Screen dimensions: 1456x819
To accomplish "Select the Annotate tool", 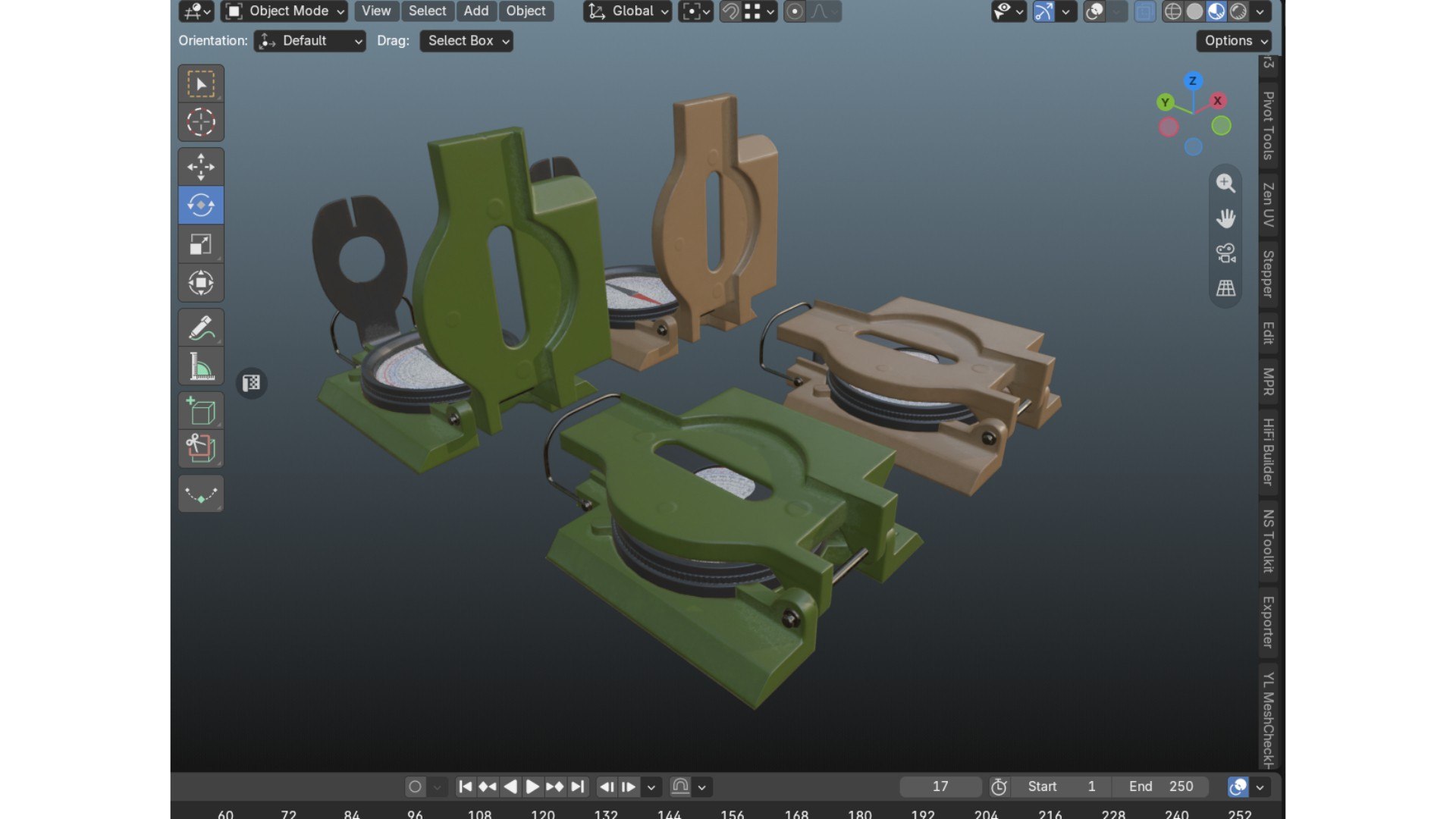I will click(201, 328).
